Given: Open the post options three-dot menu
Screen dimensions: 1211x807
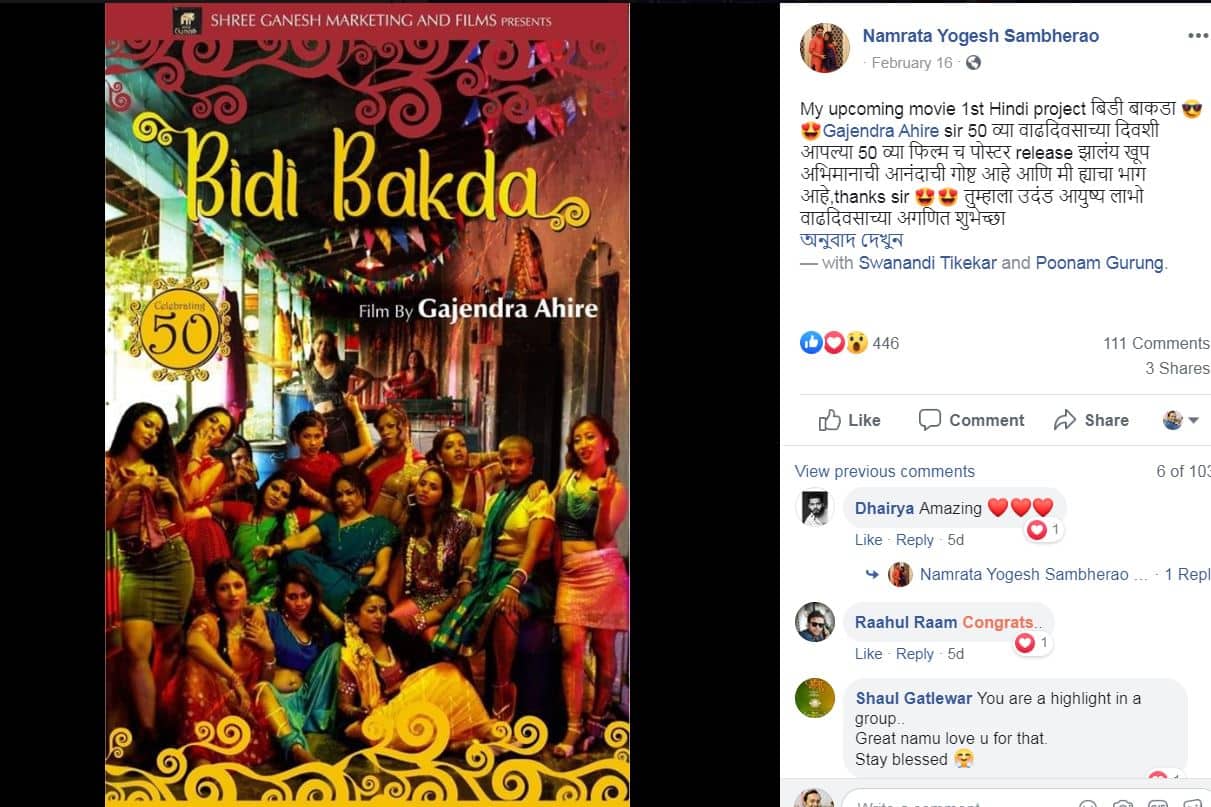Looking at the screenshot, I should [1197, 35].
